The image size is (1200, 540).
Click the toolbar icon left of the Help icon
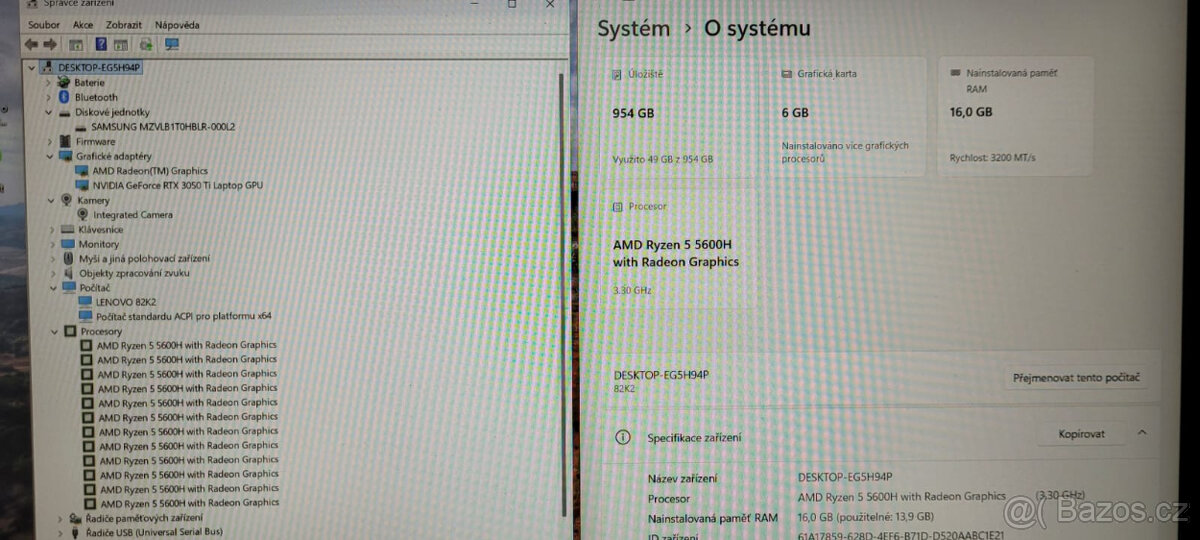point(75,44)
